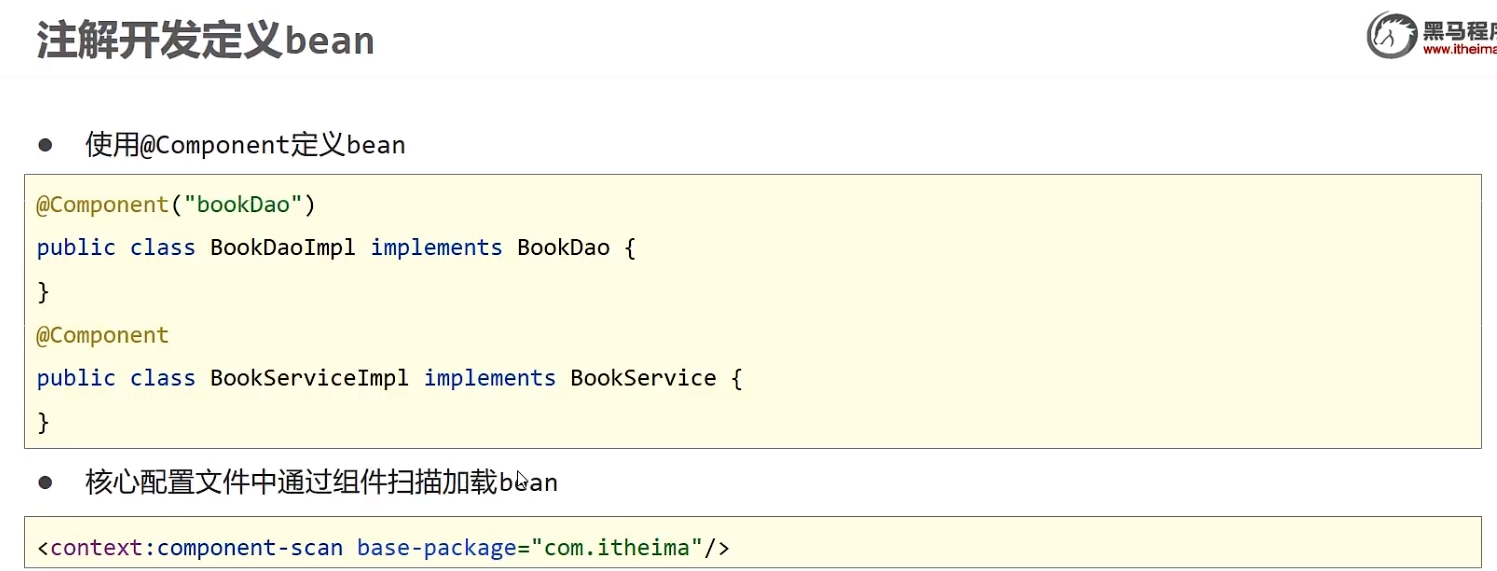Click the bullet dot before 核心配置文件
The height and width of the screenshot is (571, 1497).
coord(45,482)
